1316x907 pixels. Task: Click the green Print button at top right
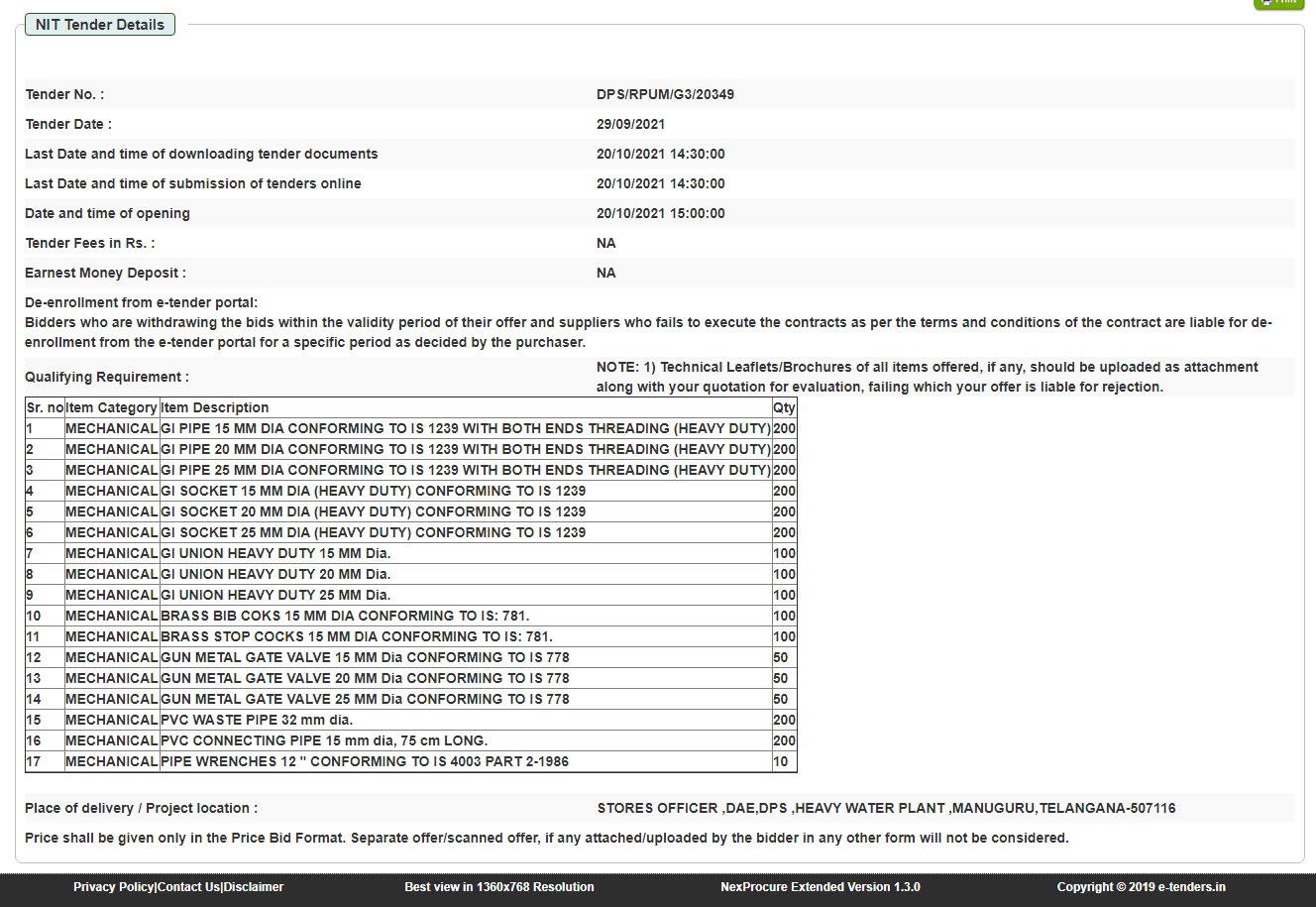pos(1278,3)
